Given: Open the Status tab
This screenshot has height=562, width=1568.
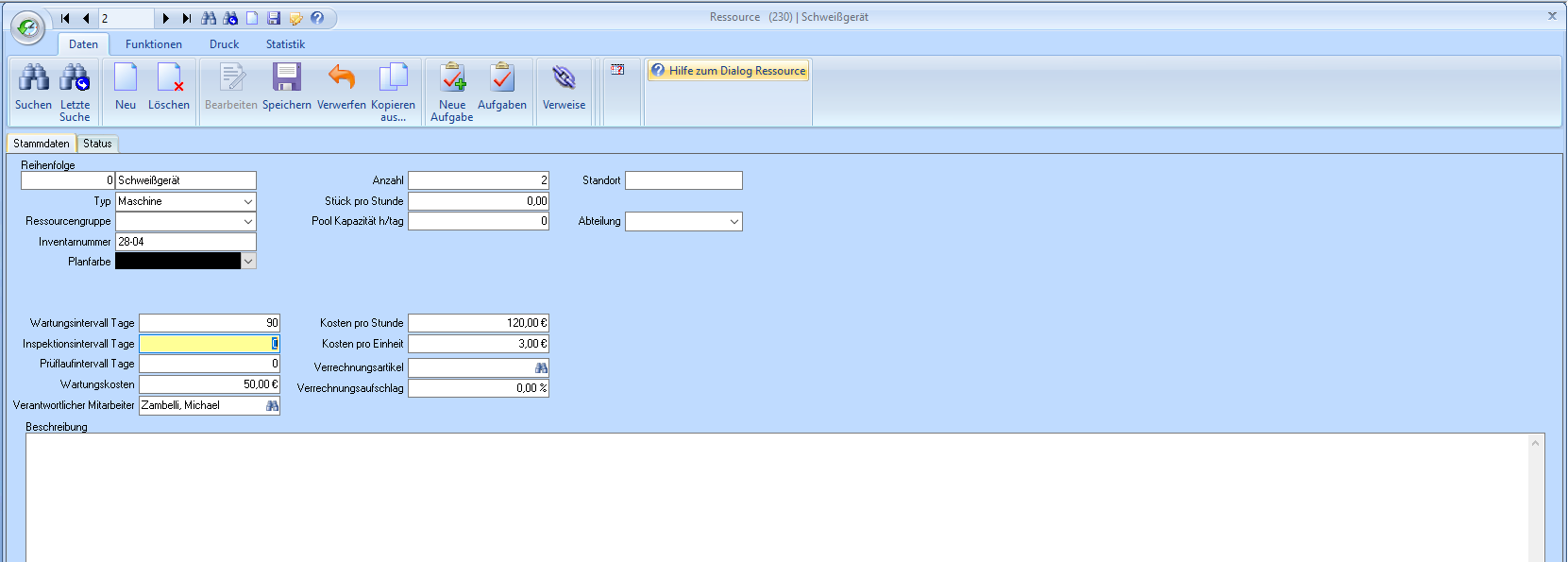Looking at the screenshot, I should click(97, 144).
